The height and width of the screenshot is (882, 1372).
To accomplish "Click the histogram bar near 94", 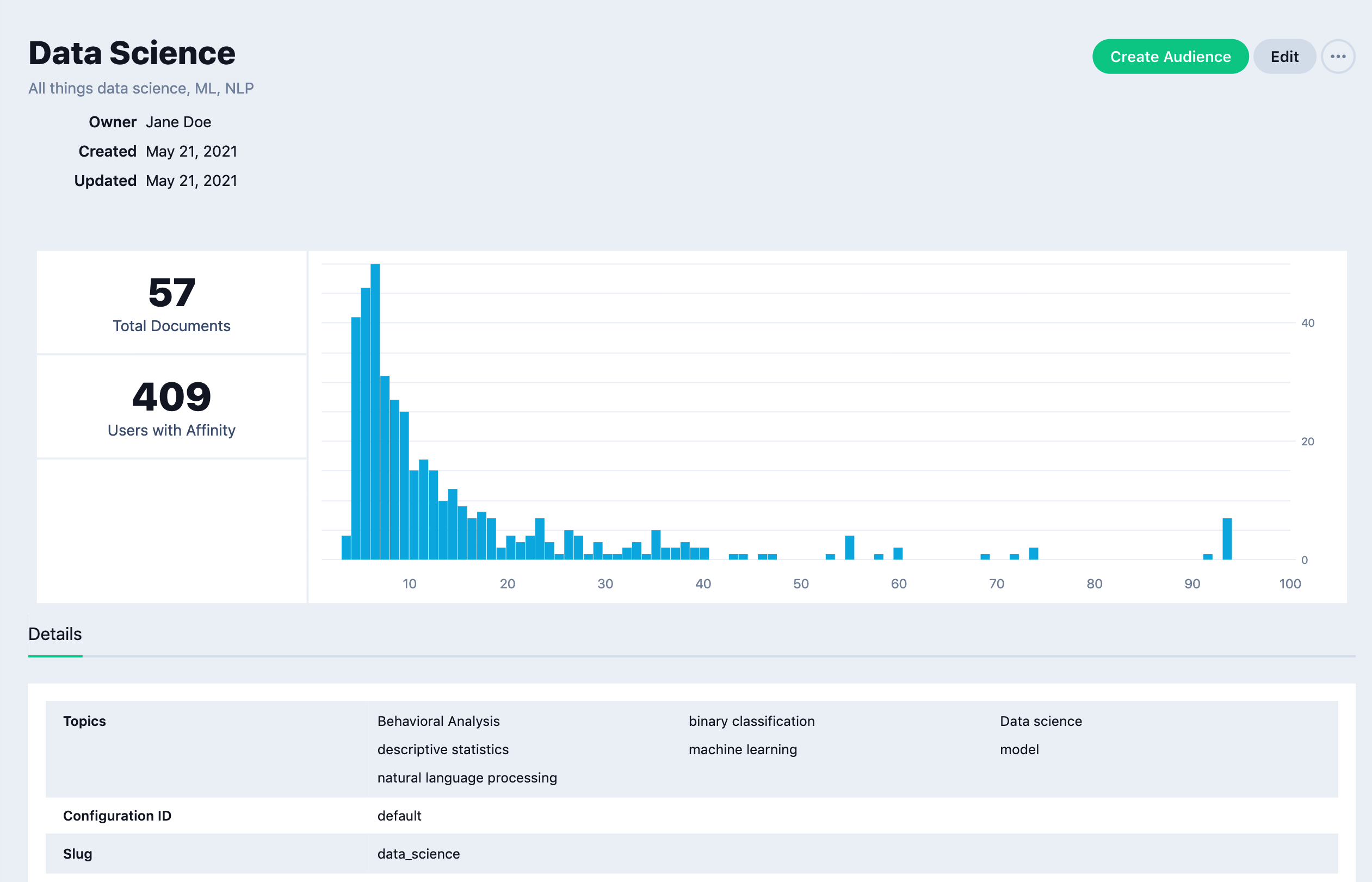I will click(1227, 538).
